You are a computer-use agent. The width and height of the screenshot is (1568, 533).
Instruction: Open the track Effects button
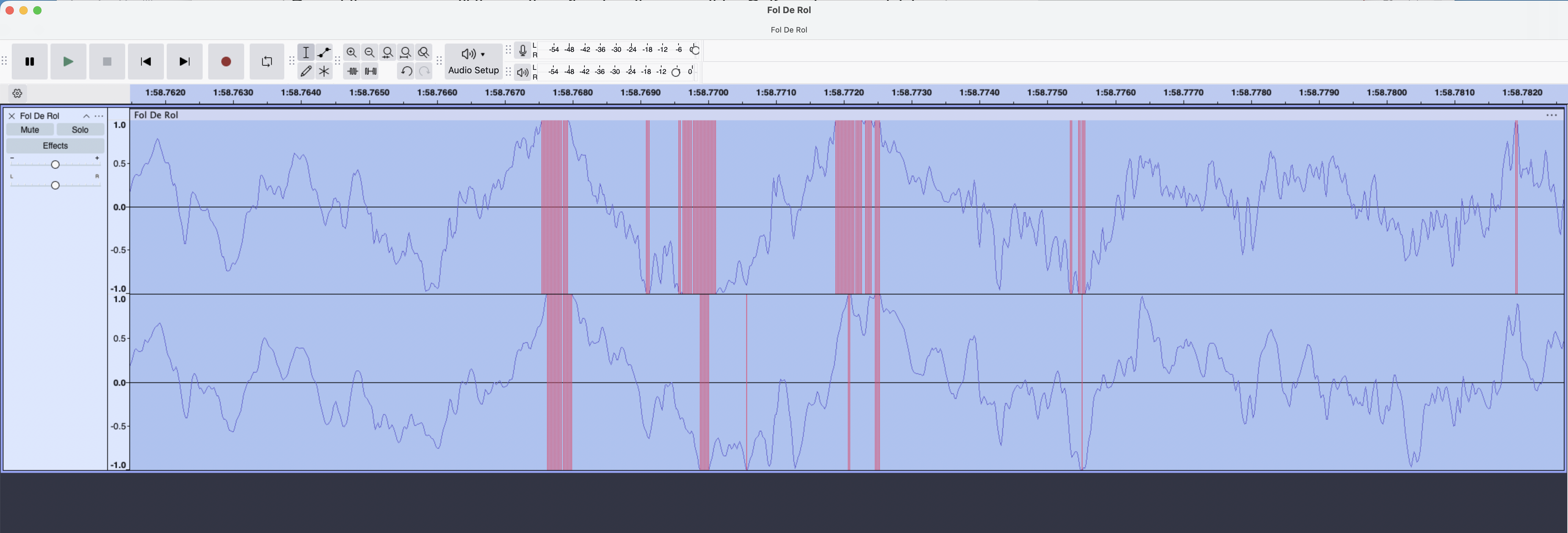coord(55,146)
